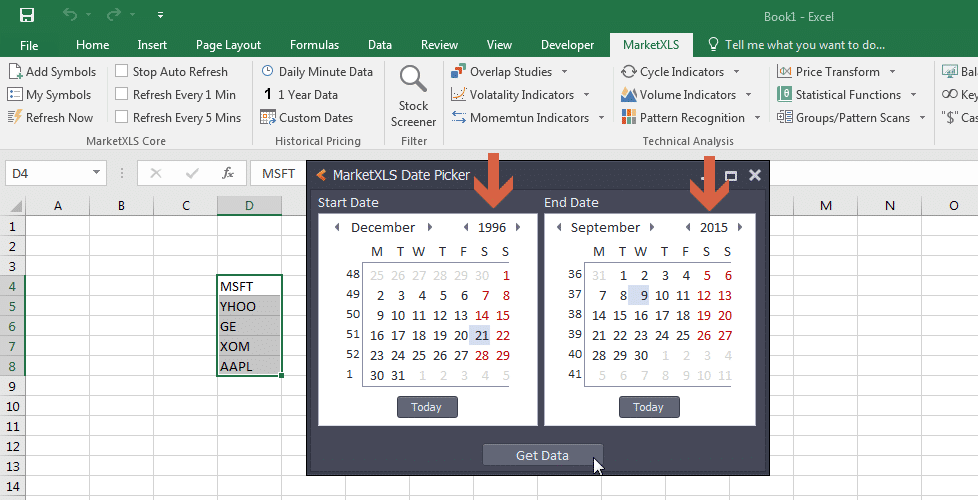Switch to the Formulas ribbon tab
This screenshot has width=978, height=500.
(314, 45)
